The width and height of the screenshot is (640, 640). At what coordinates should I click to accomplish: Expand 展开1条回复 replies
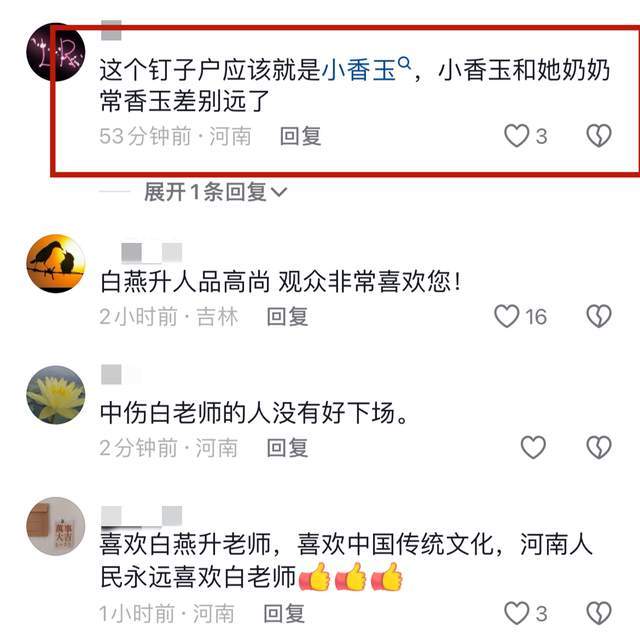216,192
